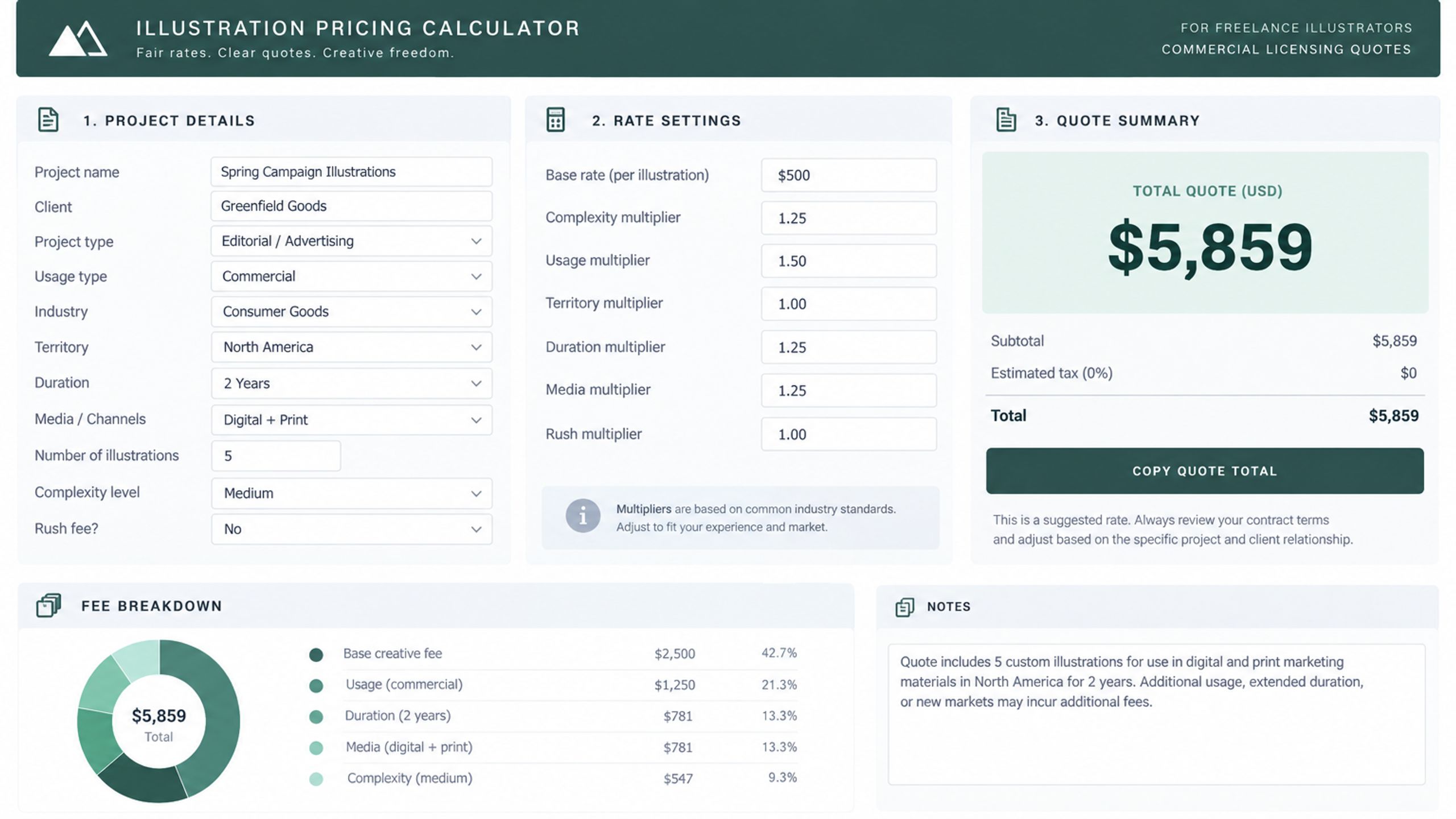1456x819 pixels.
Task: Open the Usage type dropdown
Action: coord(351,276)
